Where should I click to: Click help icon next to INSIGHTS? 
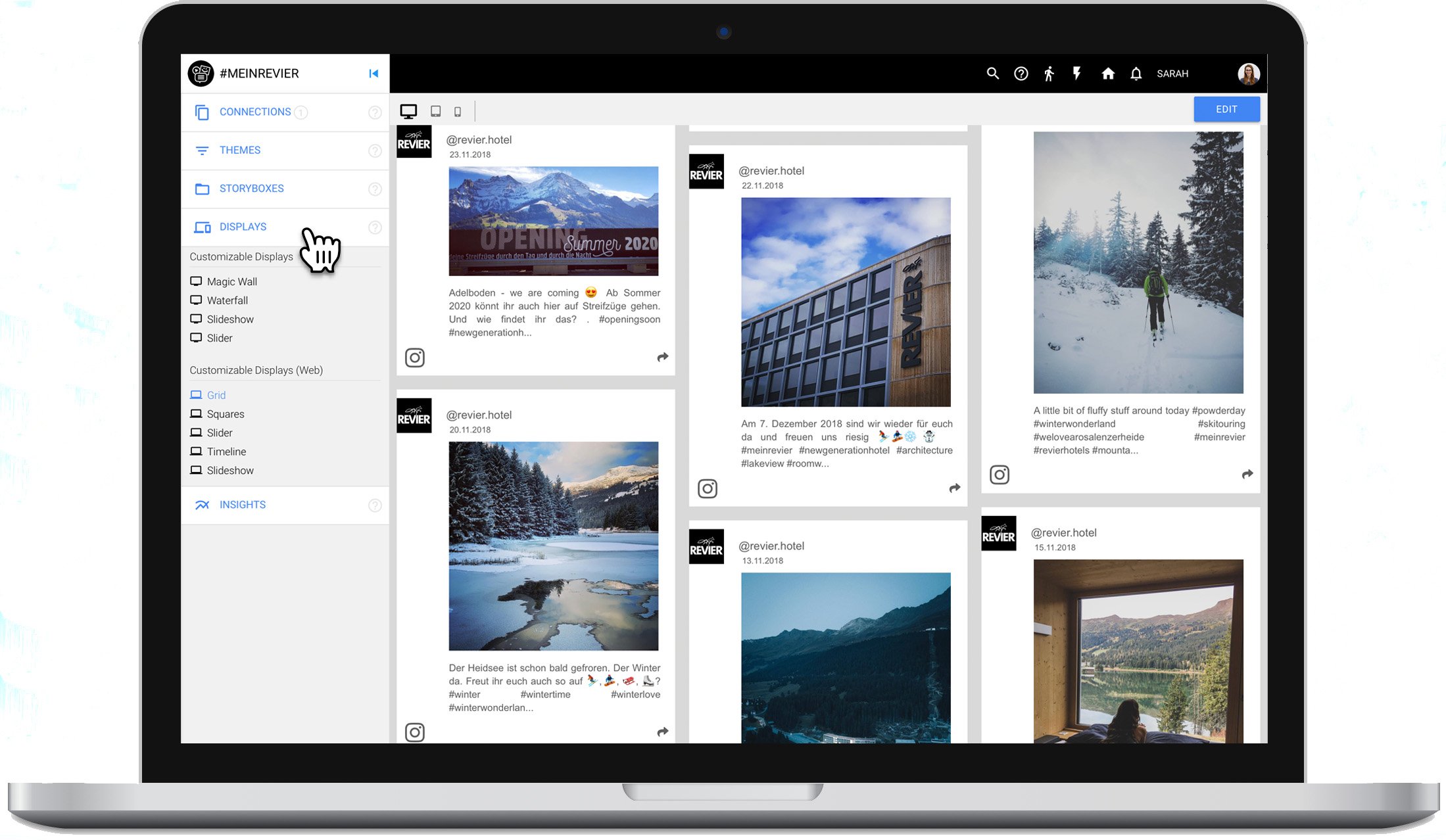coord(375,505)
